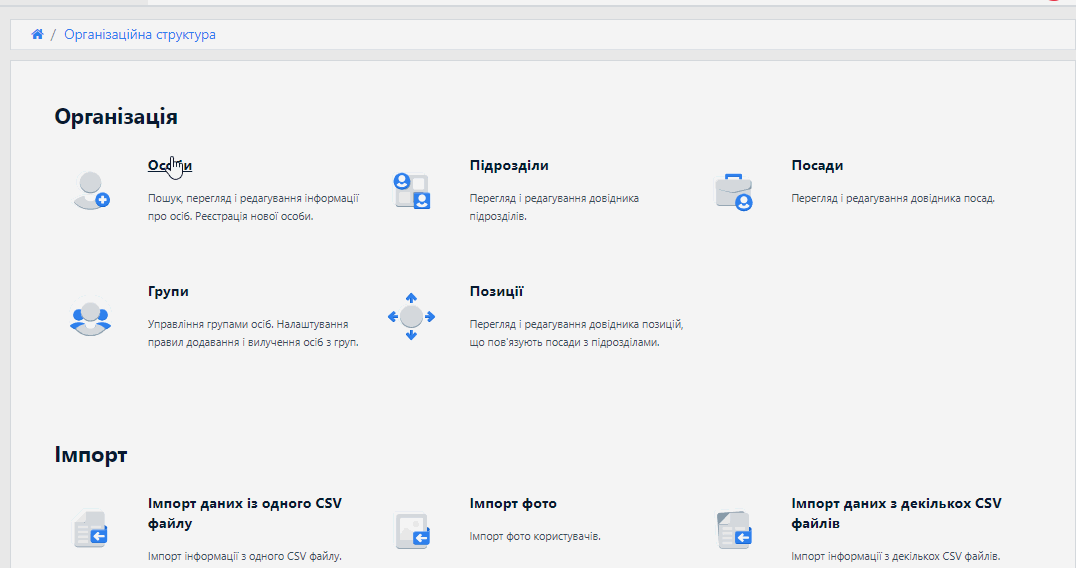Open the Посади heading link
Image resolution: width=1076 pixels, height=568 pixels.
click(817, 166)
